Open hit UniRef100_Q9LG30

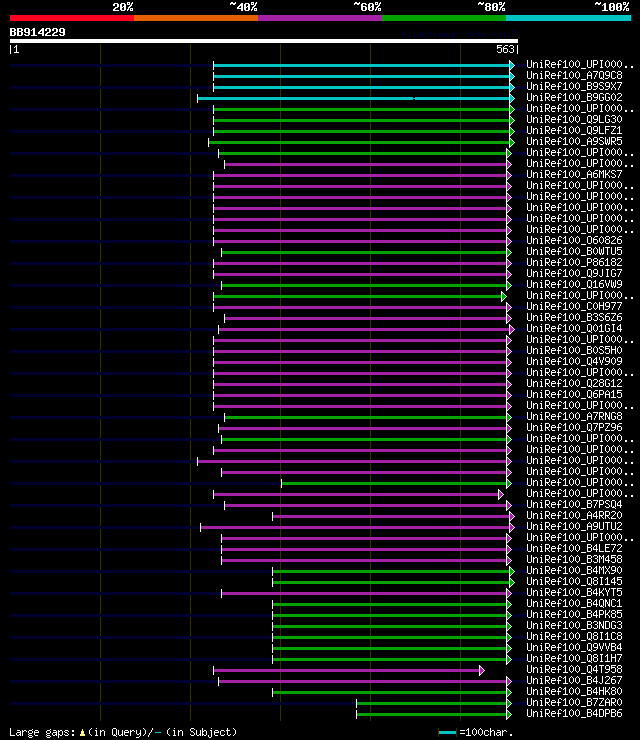pyautogui.click(x=574, y=119)
